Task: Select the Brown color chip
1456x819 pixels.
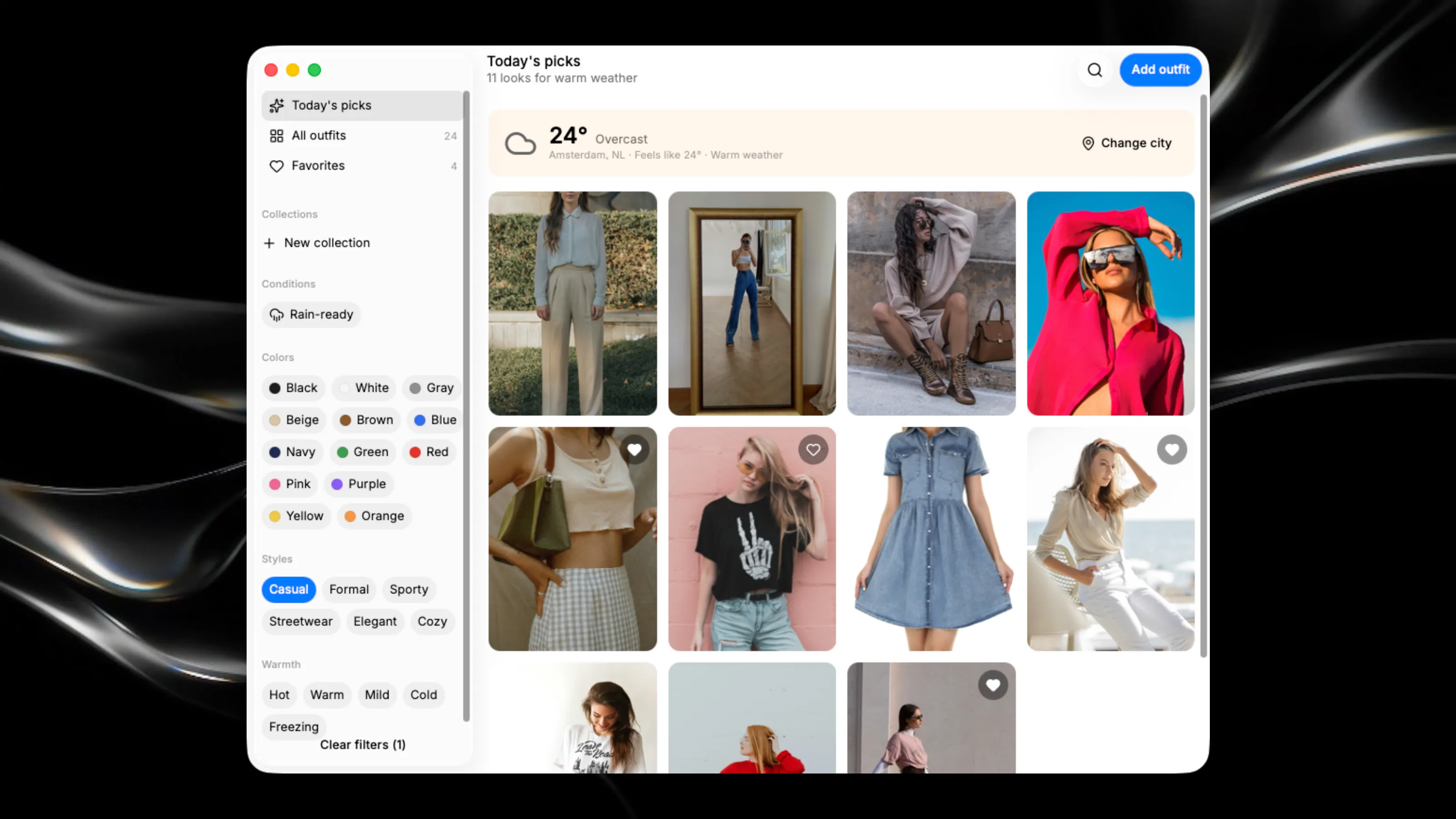Action: pyautogui.click(x=366, y=420)
